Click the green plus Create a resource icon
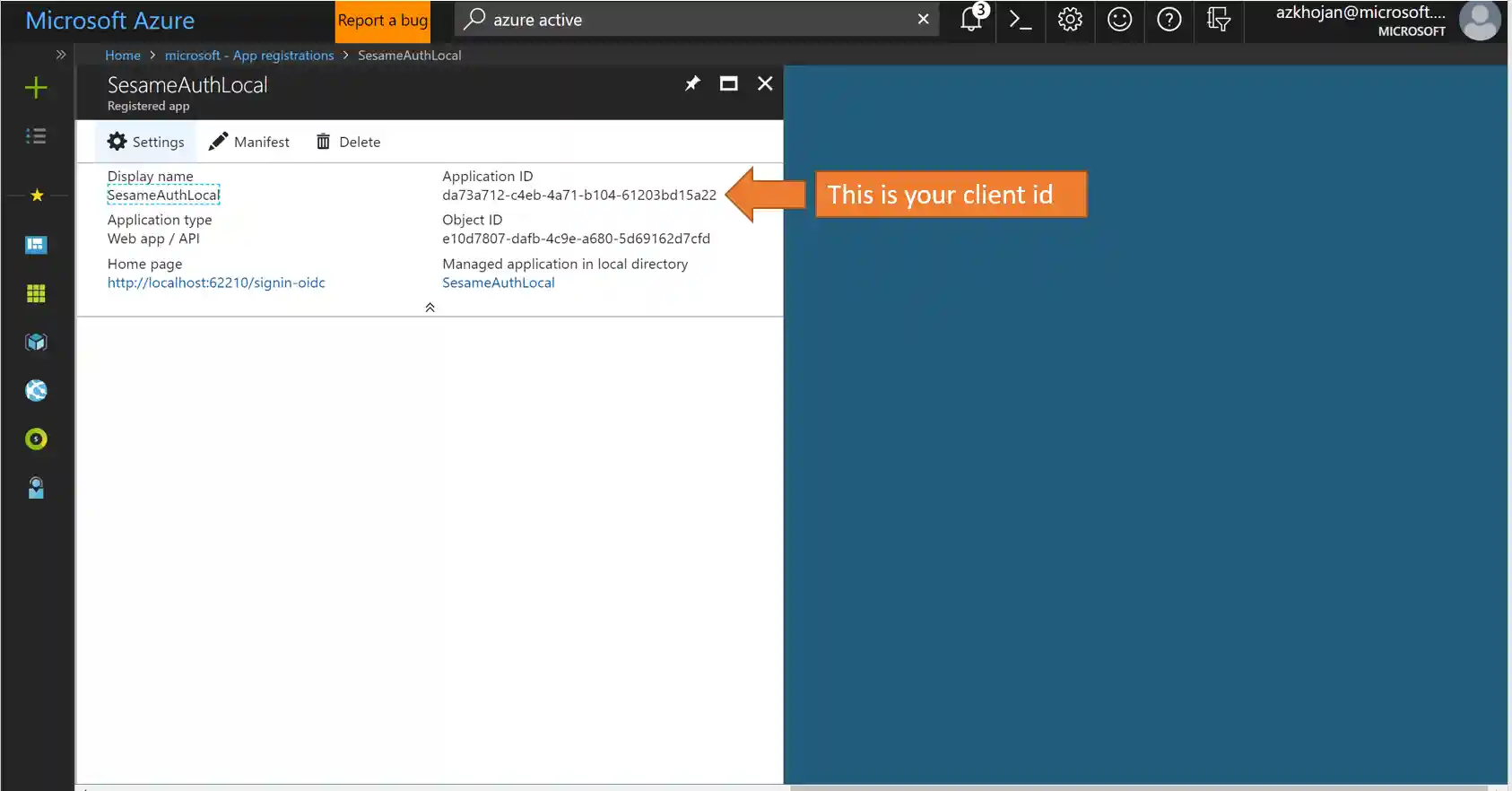This screenshot has height=791, width=1512. (x=36, y=88)
